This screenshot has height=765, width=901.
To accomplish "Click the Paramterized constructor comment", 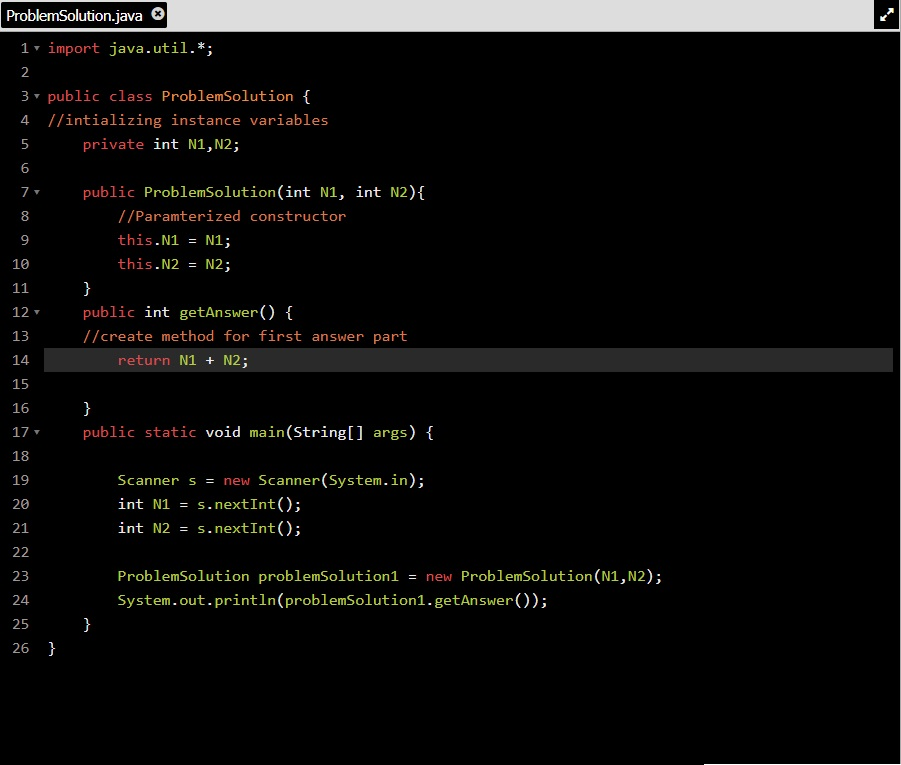I will (230, 216).
